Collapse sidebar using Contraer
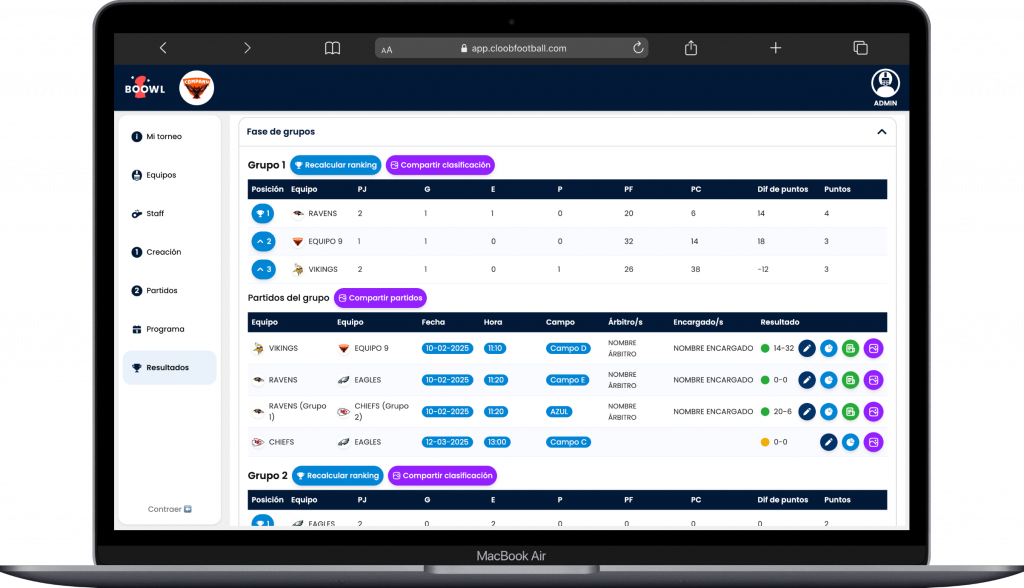This screenshot has width=1024, height=588. click(x=169, y=509)
